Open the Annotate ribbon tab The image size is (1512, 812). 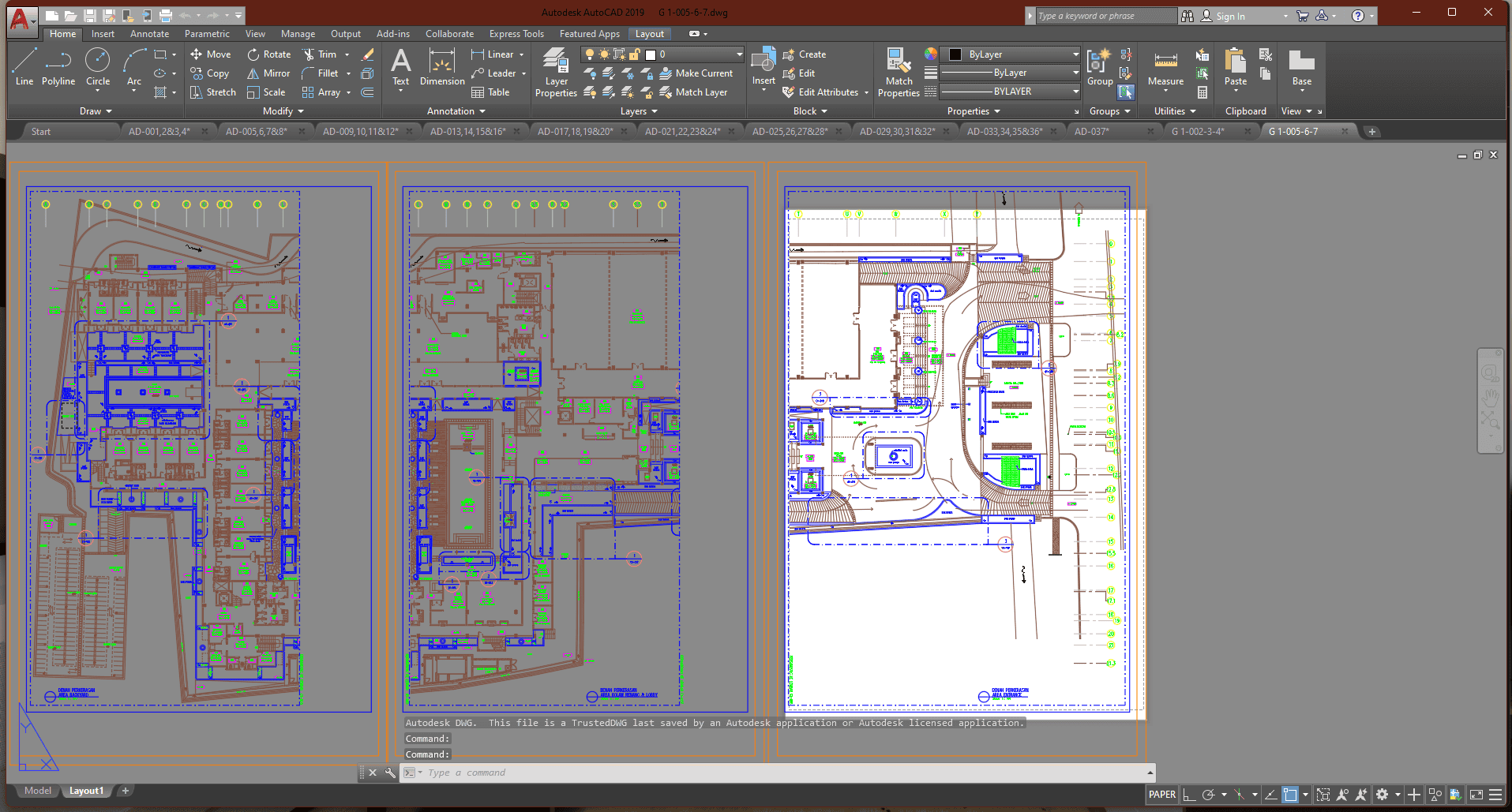pos(149,34)
